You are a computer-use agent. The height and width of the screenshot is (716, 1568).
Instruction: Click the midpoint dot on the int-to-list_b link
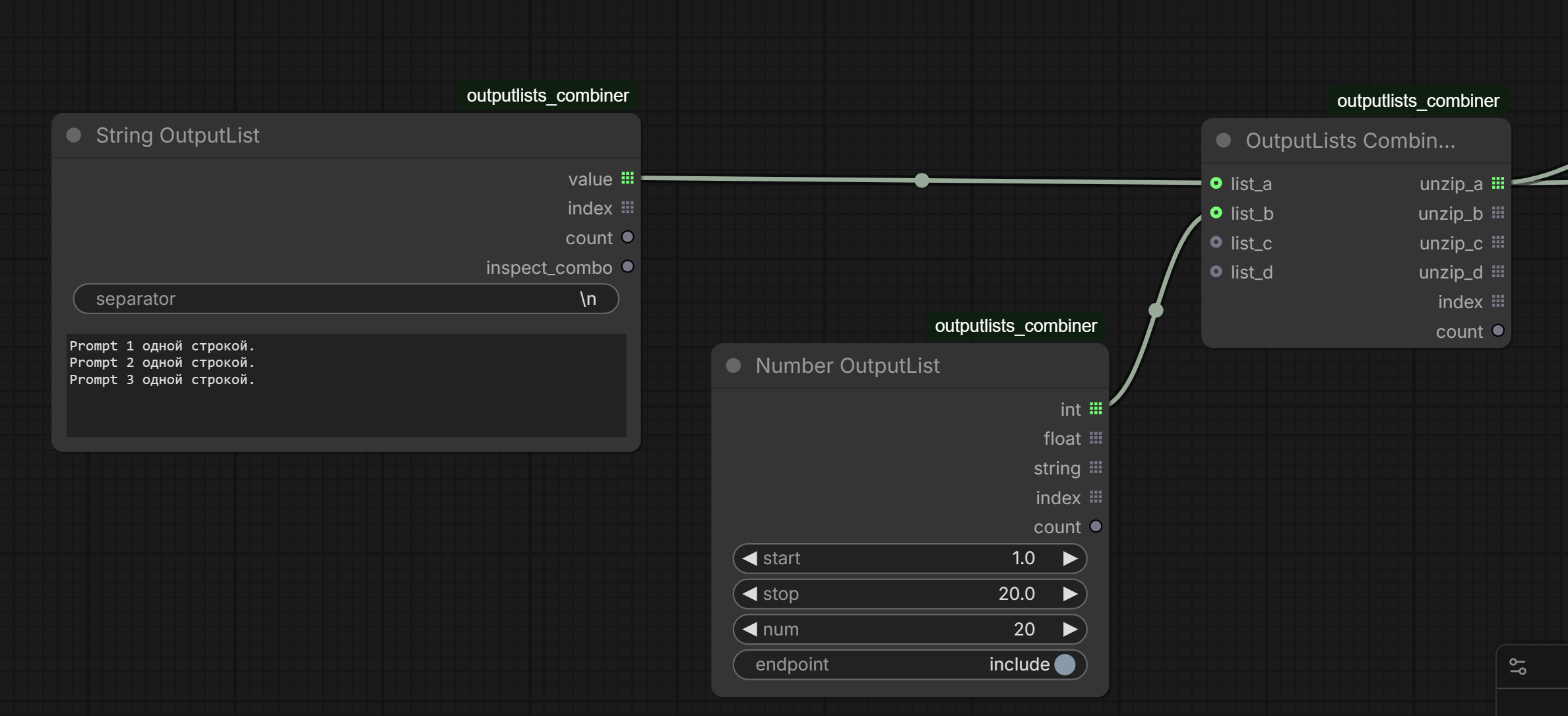(1156, 310)
